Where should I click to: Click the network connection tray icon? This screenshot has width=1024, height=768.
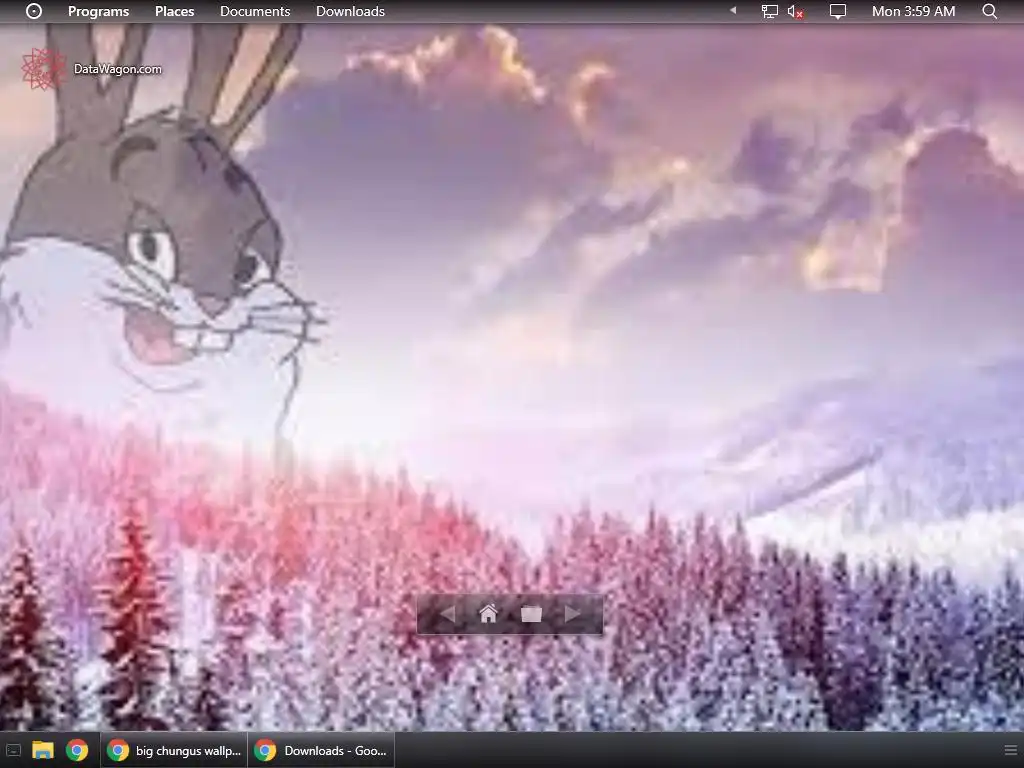pyautogui.click(x=770, y=11)
